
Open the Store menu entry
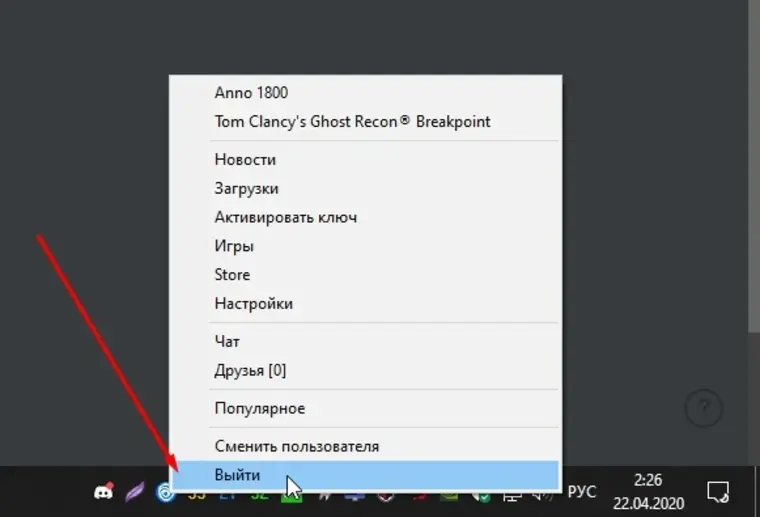coord(366,274)
